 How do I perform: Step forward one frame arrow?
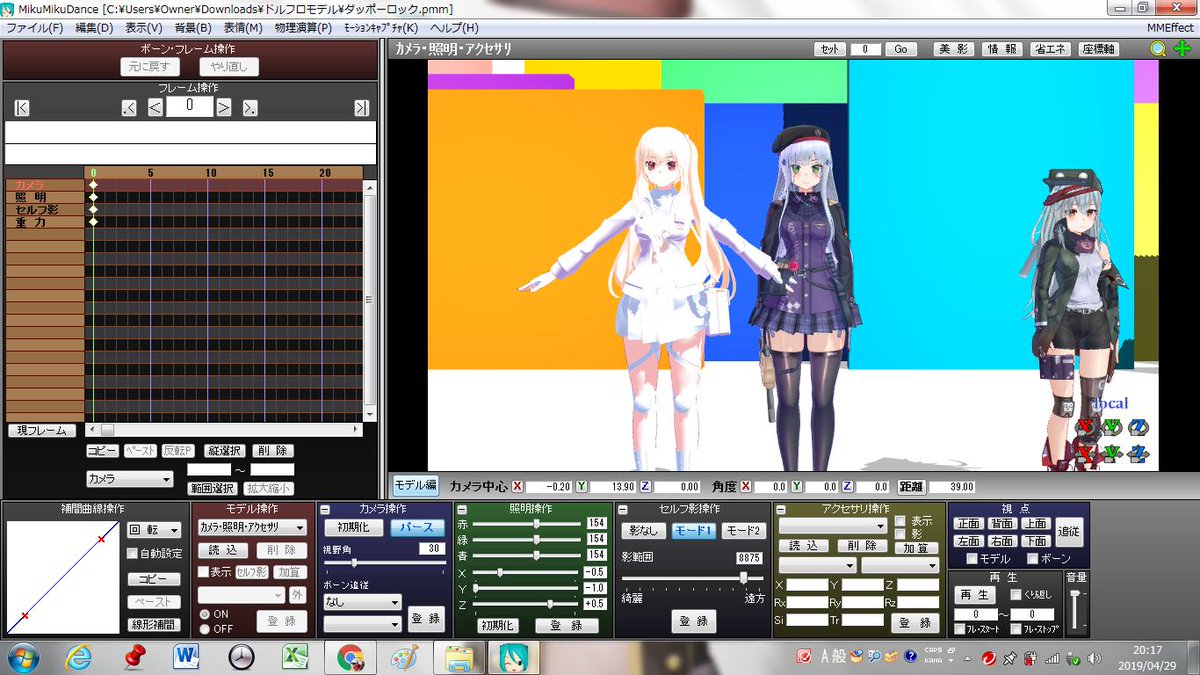point(224,108)
